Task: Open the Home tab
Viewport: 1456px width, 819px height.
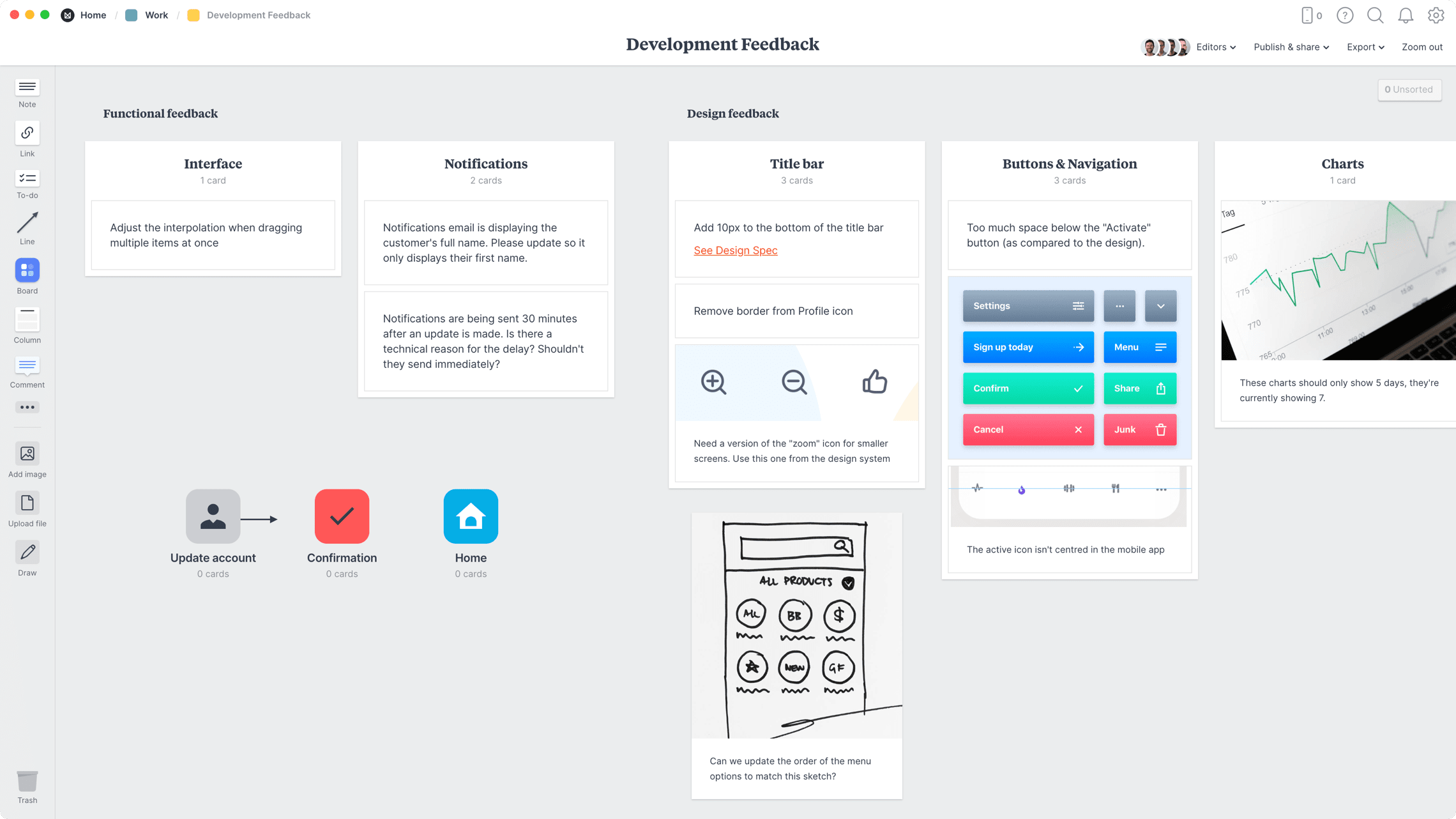Action: tap(92, 15)
